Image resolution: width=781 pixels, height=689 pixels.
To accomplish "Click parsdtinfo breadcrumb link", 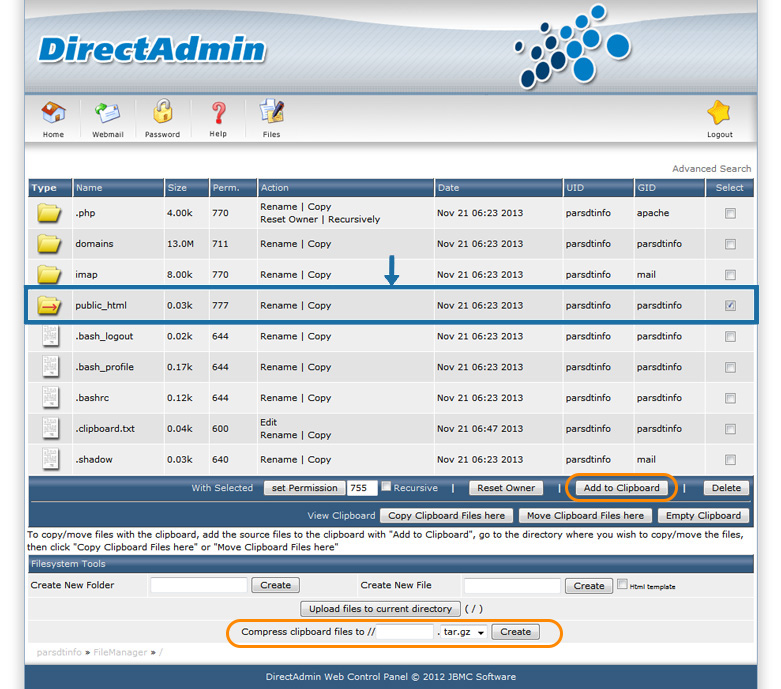I will (59, 652).
